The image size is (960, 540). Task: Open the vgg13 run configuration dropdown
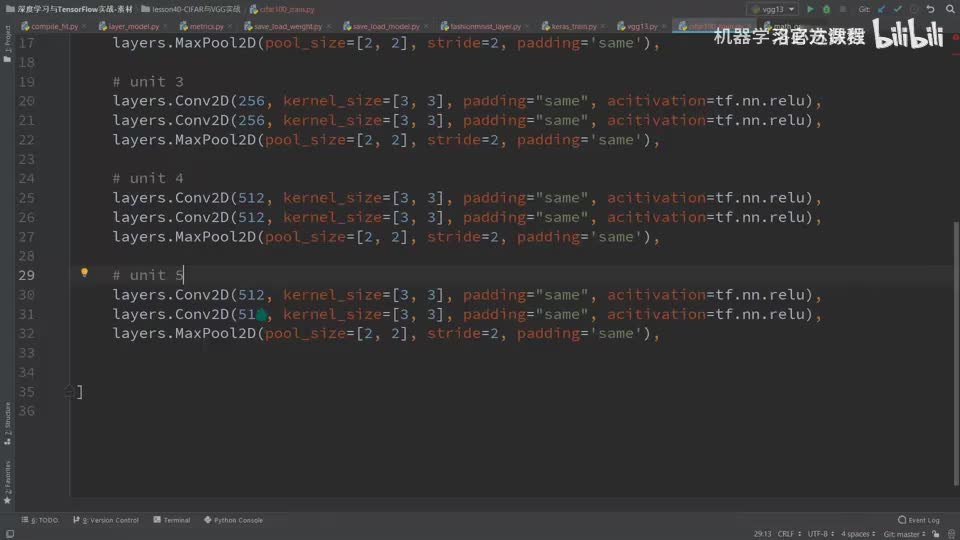coord(773,9)
